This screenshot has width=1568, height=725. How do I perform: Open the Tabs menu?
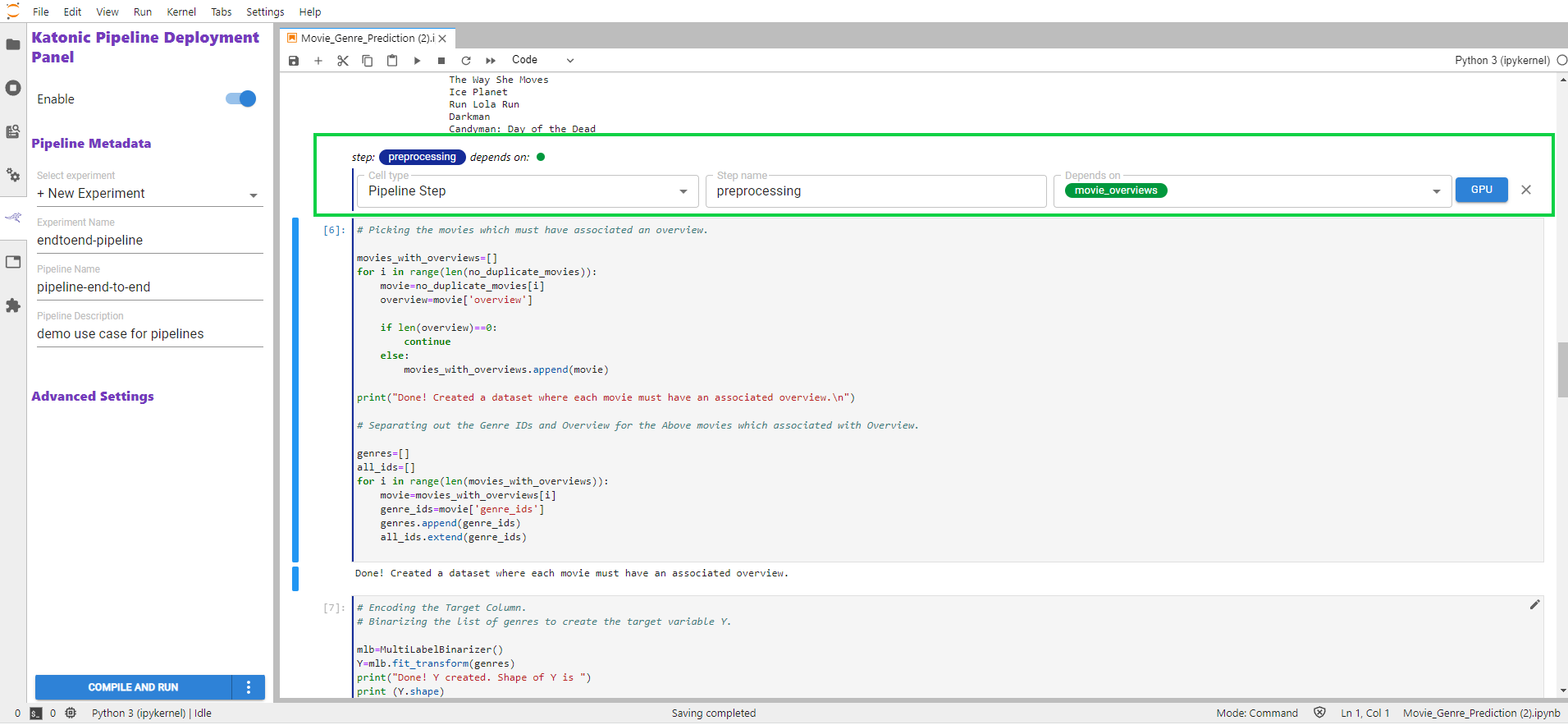221,11
